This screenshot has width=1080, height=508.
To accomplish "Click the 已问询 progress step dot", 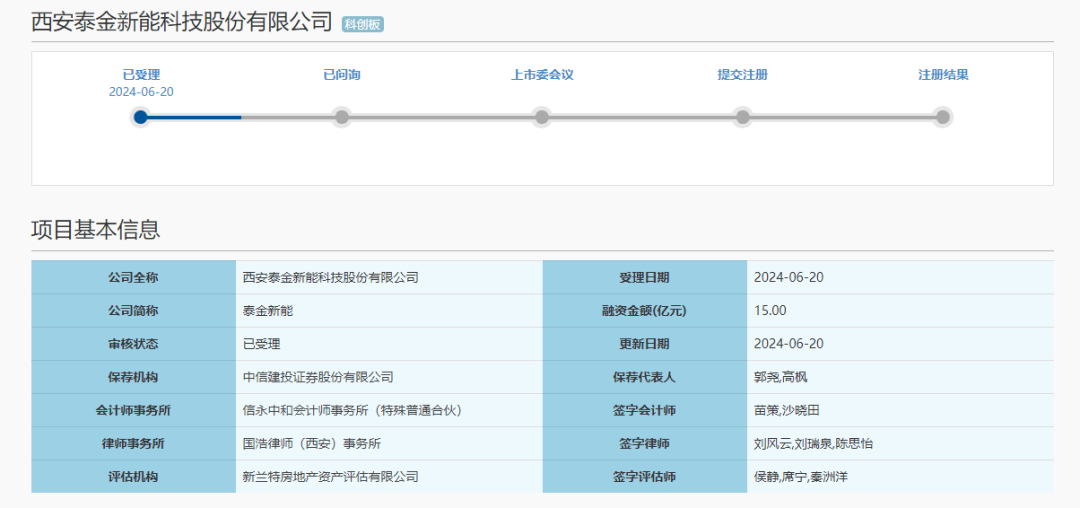I will [x=342, y=117].
